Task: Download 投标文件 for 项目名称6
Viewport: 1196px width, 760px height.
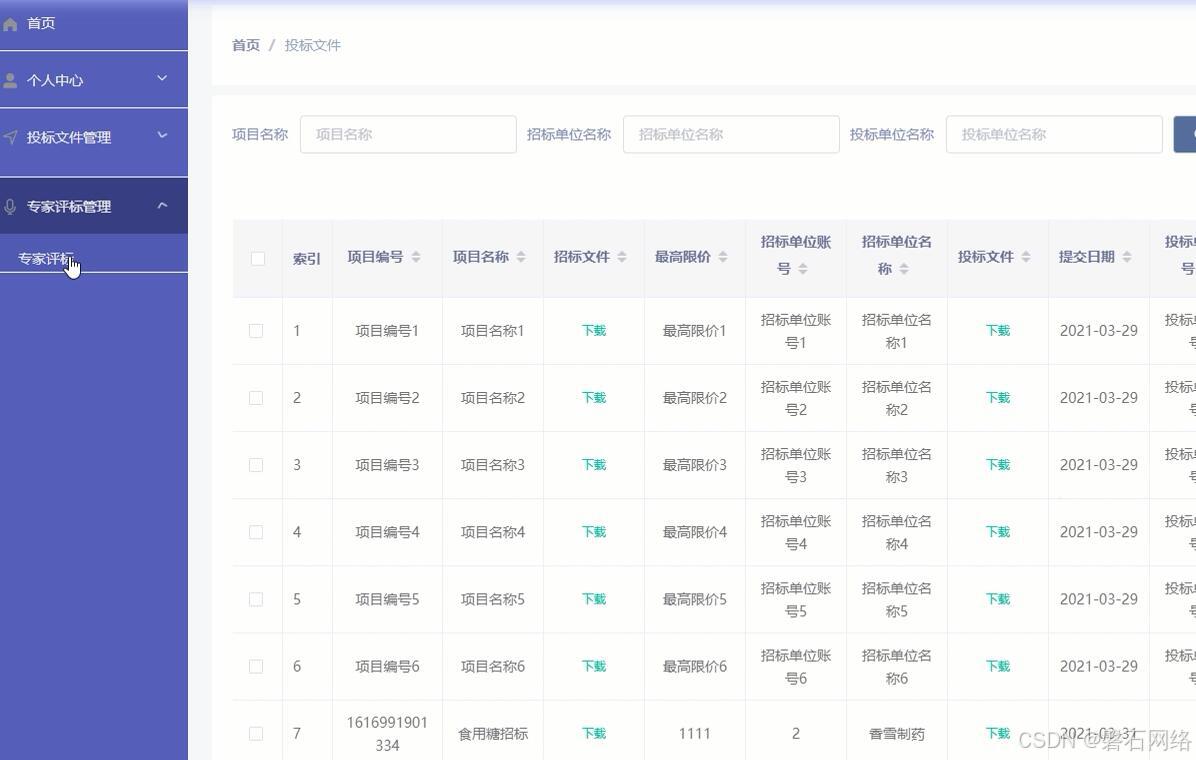Action: click(x=998, y=666)
